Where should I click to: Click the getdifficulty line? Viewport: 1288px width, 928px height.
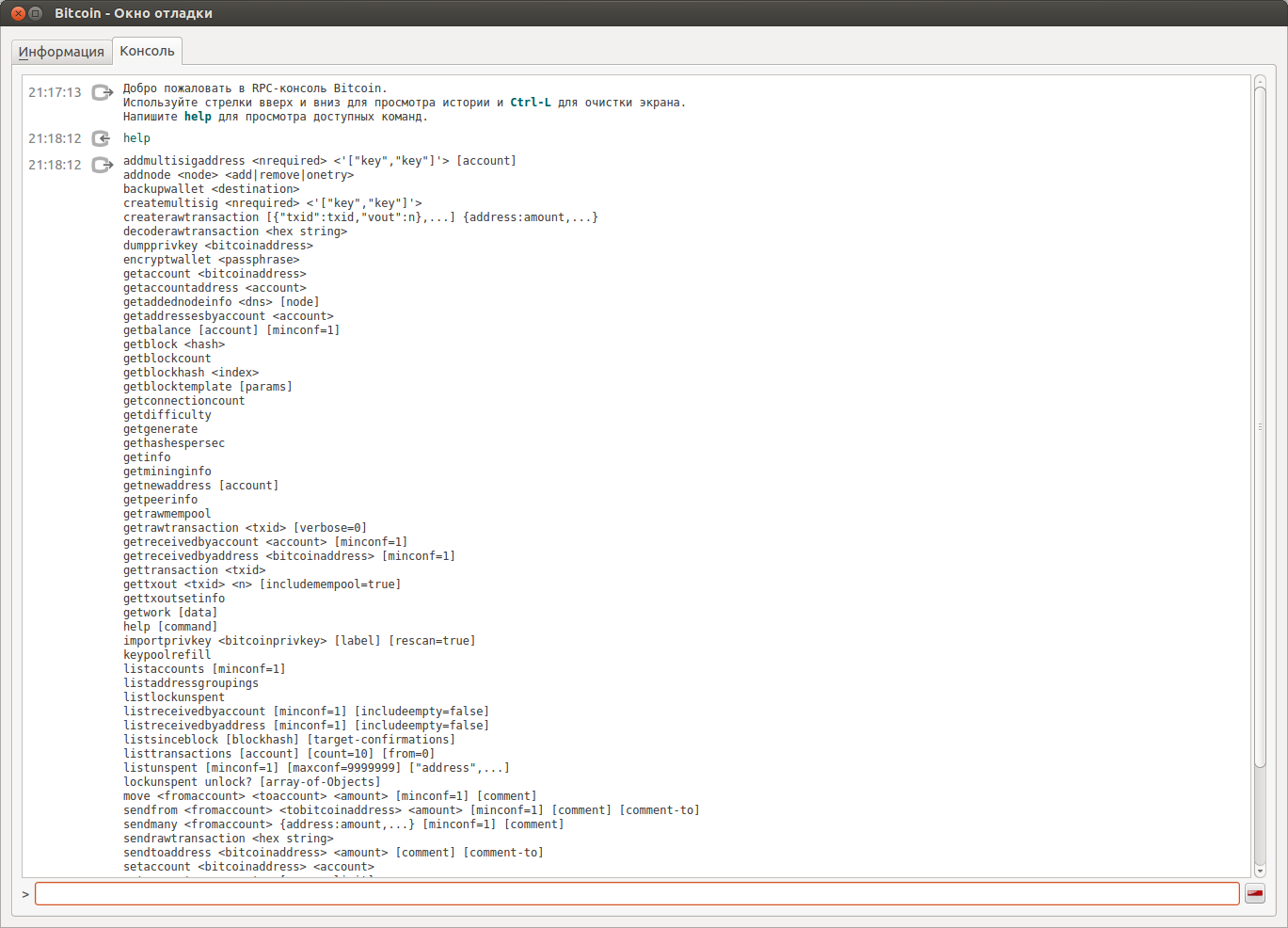coord(167,415)
